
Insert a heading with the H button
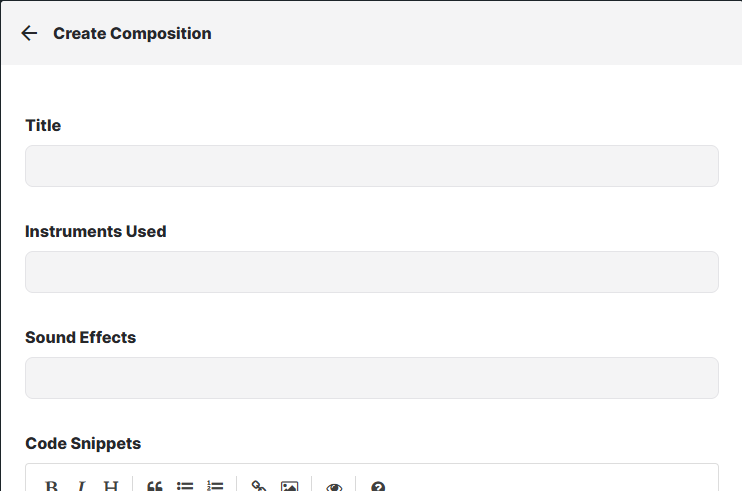[111, 486]
